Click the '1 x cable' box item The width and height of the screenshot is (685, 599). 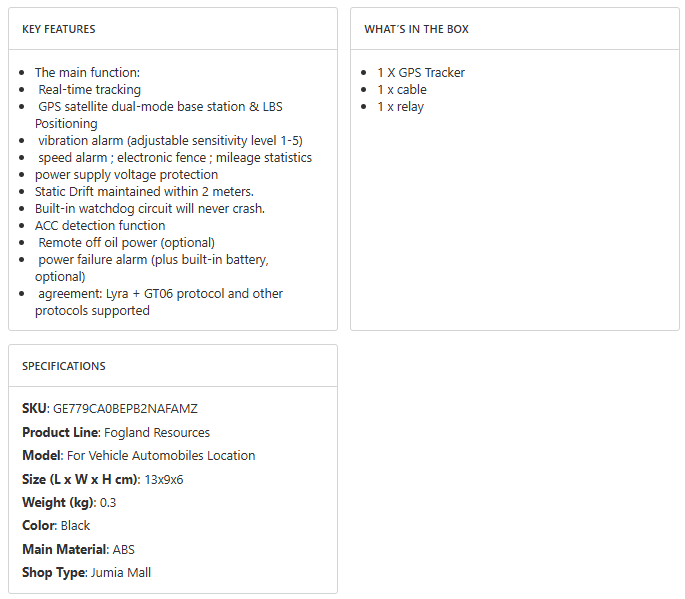click(x=402, y=90)
